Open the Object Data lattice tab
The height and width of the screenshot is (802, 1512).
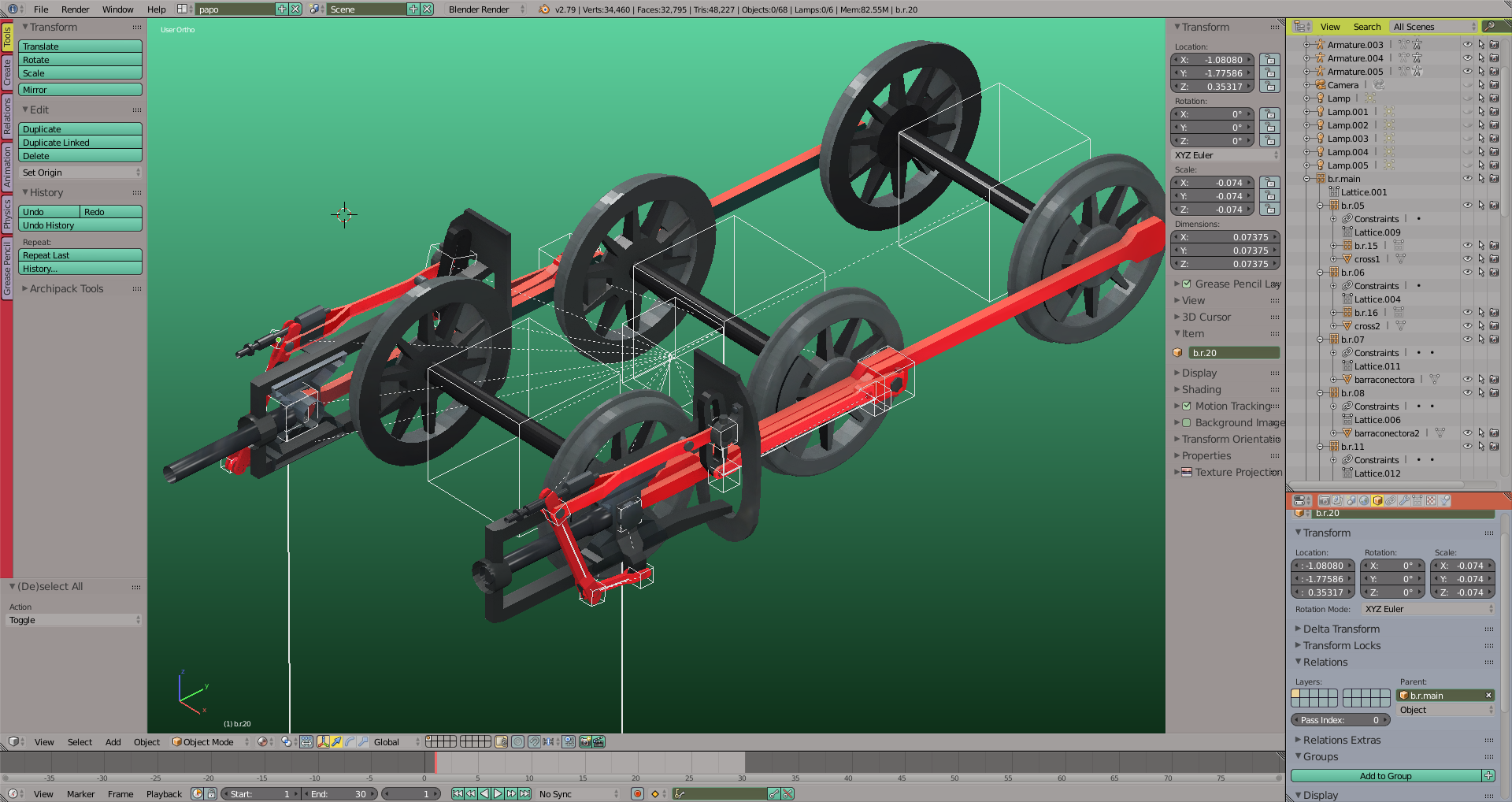[1417, 500]
